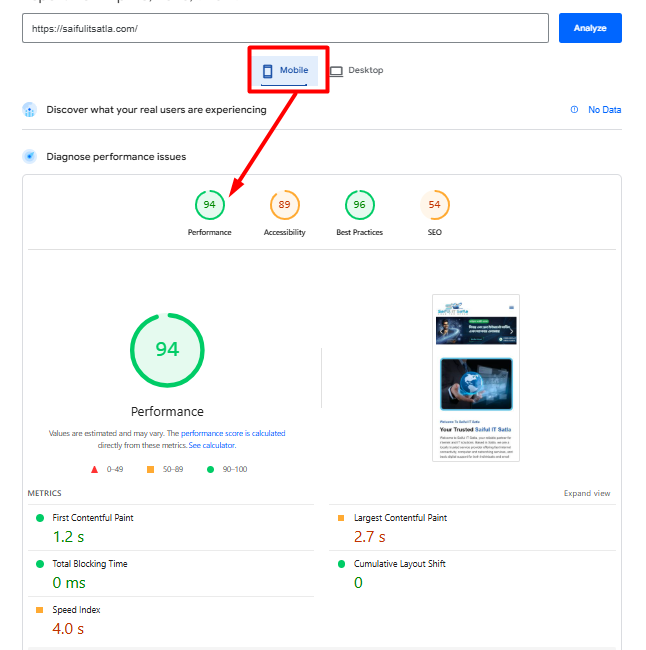Click the Diagnose performance issues icon
646x650 pixels.
[30, 156]
